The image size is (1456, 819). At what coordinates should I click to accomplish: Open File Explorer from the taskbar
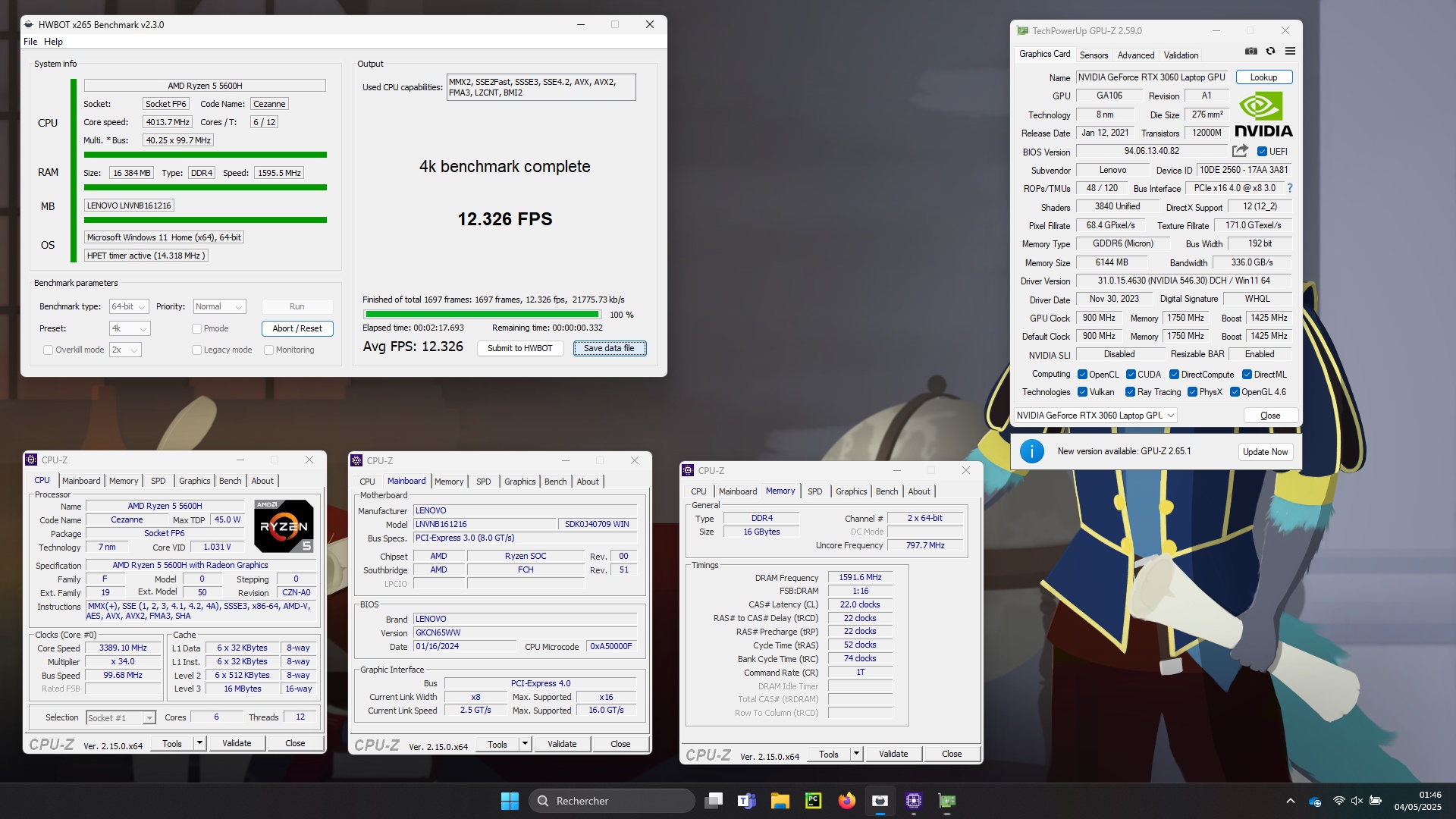780,801
